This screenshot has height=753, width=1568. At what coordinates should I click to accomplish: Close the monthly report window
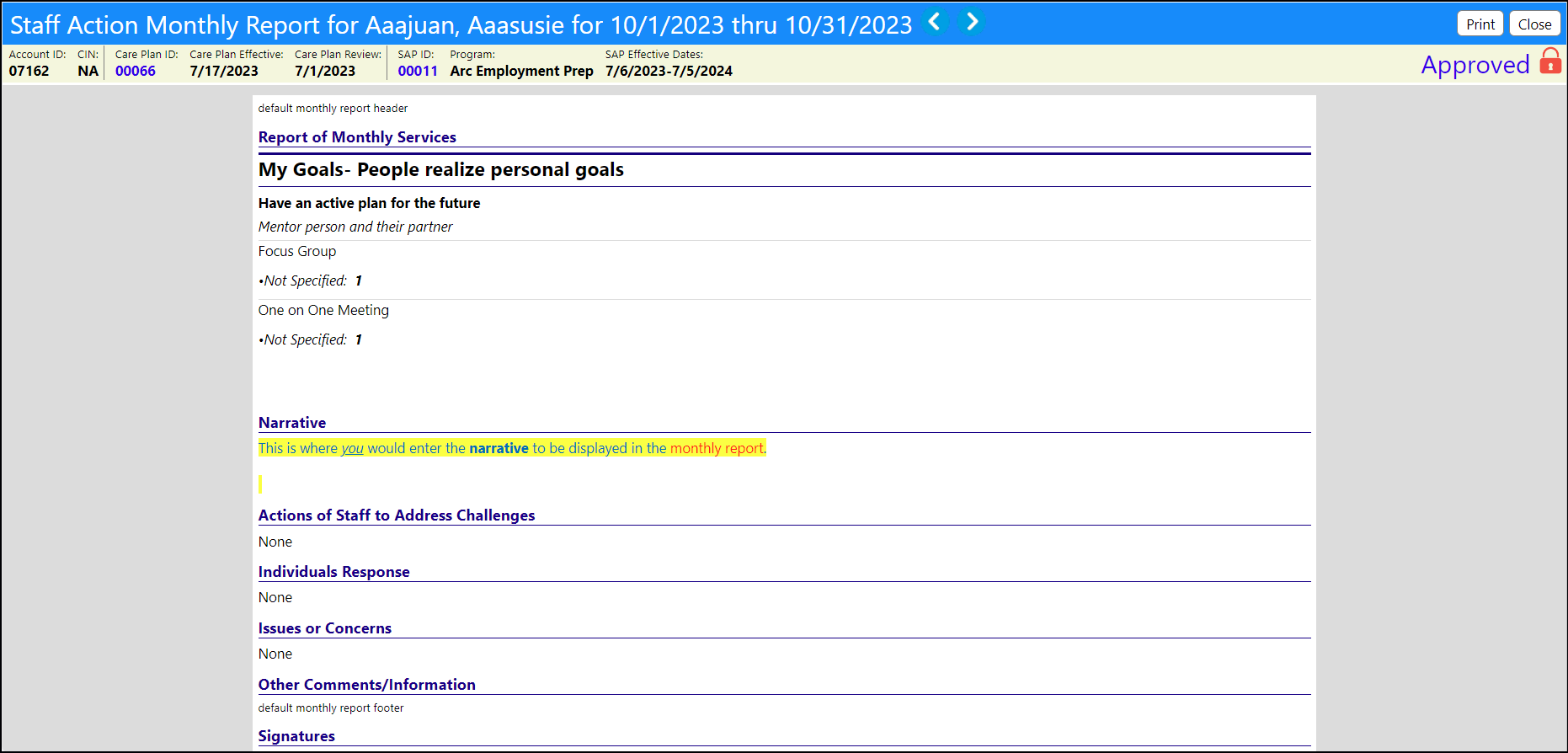tap(1534, 24)
